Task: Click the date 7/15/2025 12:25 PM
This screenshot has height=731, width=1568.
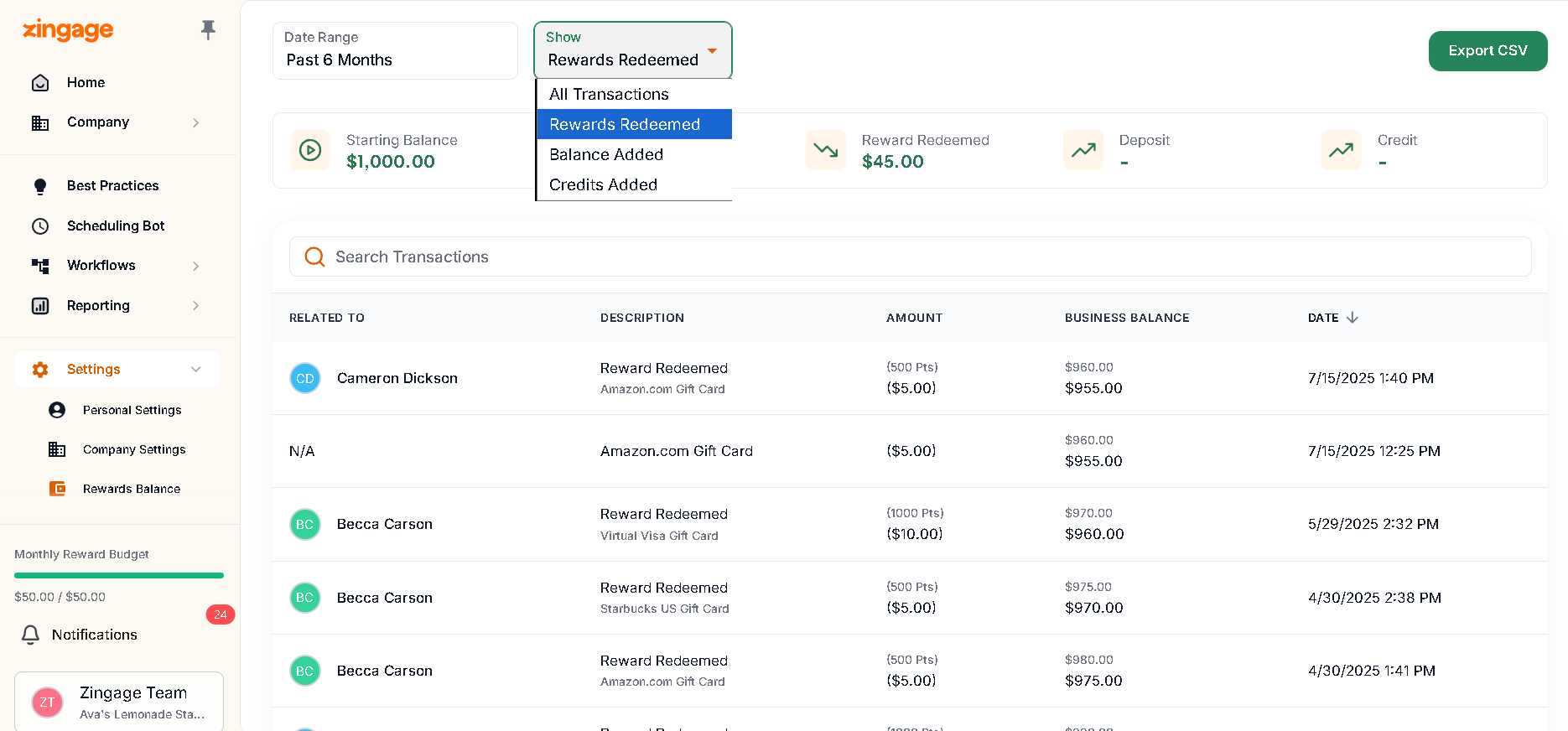Action: click(x=1374, y=451)
